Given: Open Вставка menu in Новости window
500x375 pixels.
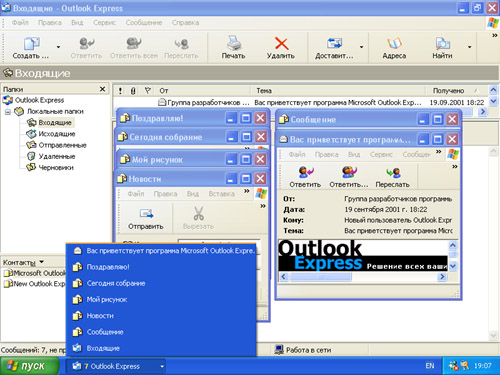Looking at the screenshot, I should pyautogui.click(x=221, y=194).
